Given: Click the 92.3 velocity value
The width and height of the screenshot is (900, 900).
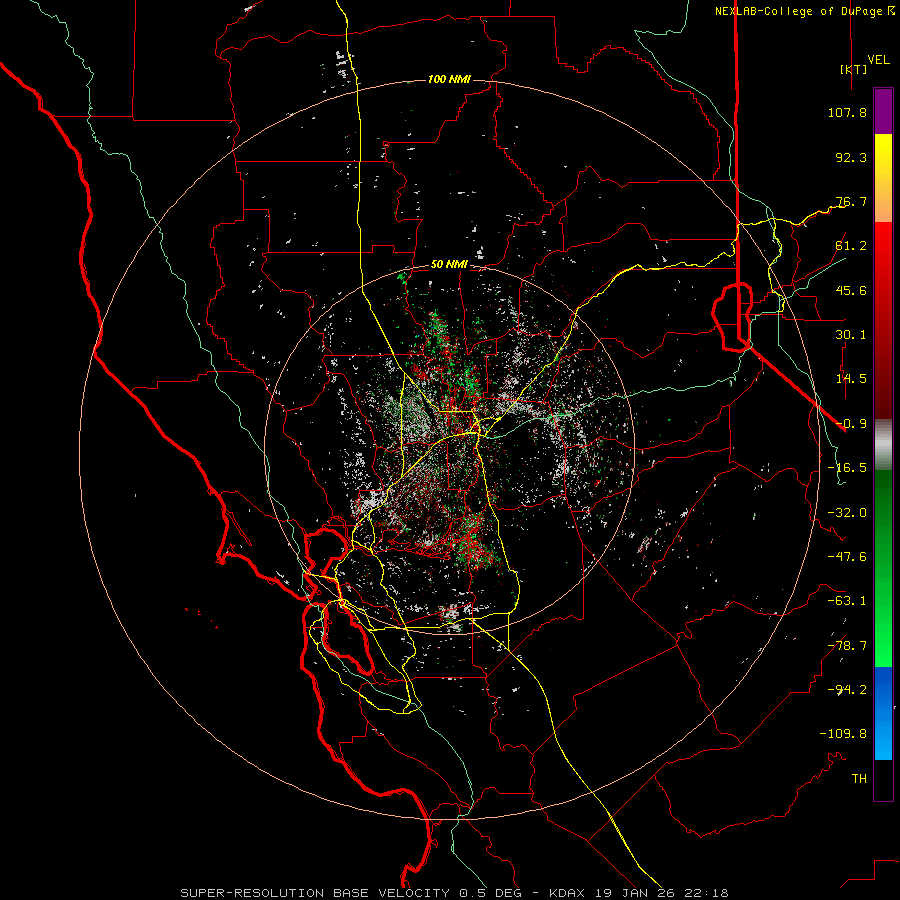Looking at the screenshot, I should 851,157.
